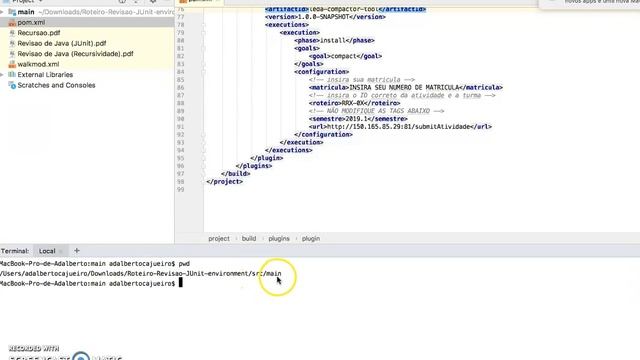
Task: Open Revisao de Java (JUnit).pdf
Action: pyautogui.click(x=62, y=43)
